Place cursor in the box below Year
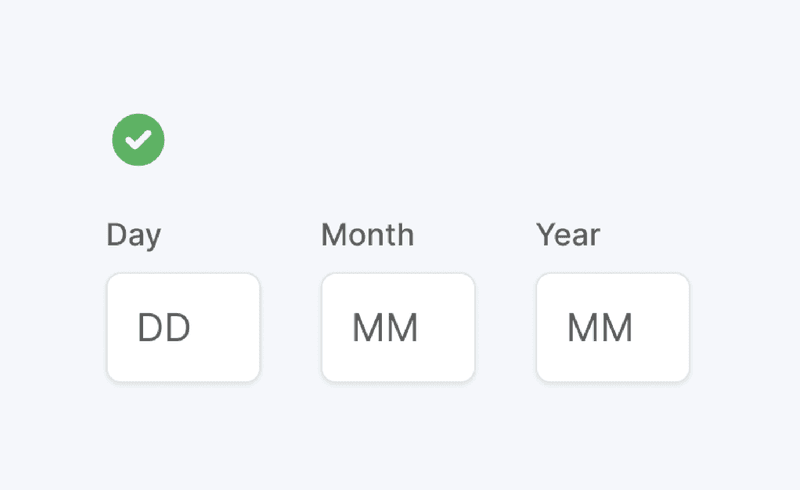The height and width of the screenshot is (490, 800). (613, 327)
